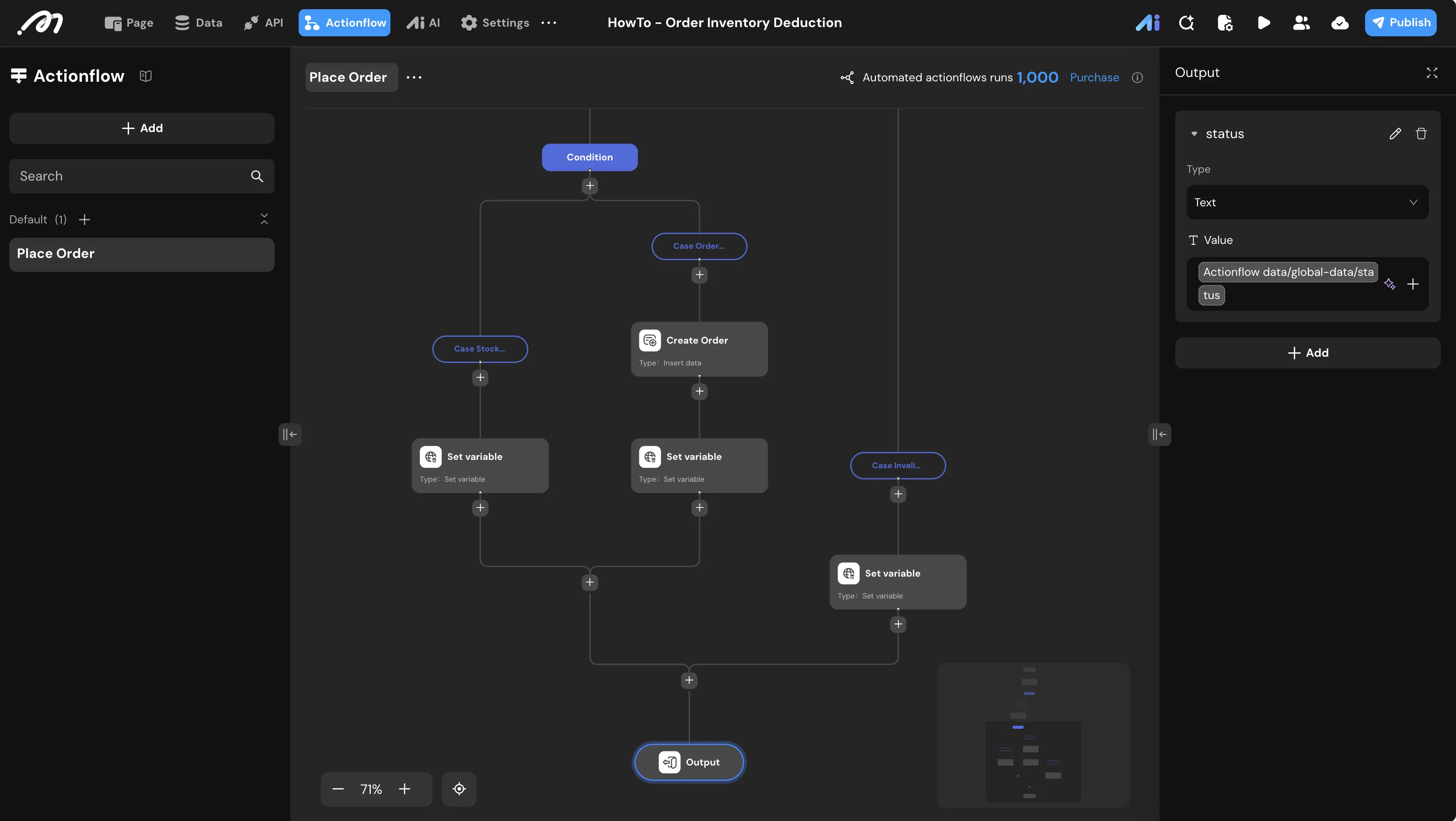The width and height of the screenshot is (1456, 821).
Task: Select the Place Order actionflow in list
Action: (x=142, y=254)
